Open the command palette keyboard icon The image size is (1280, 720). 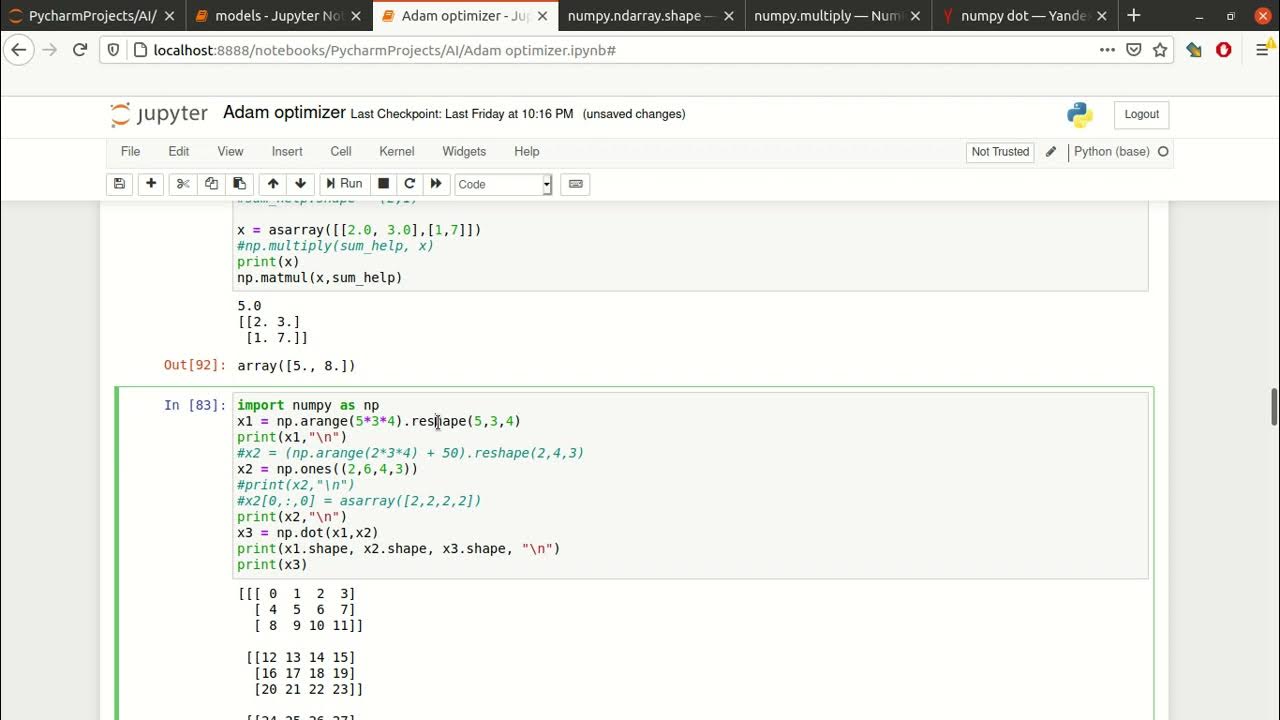pos(575,184)
